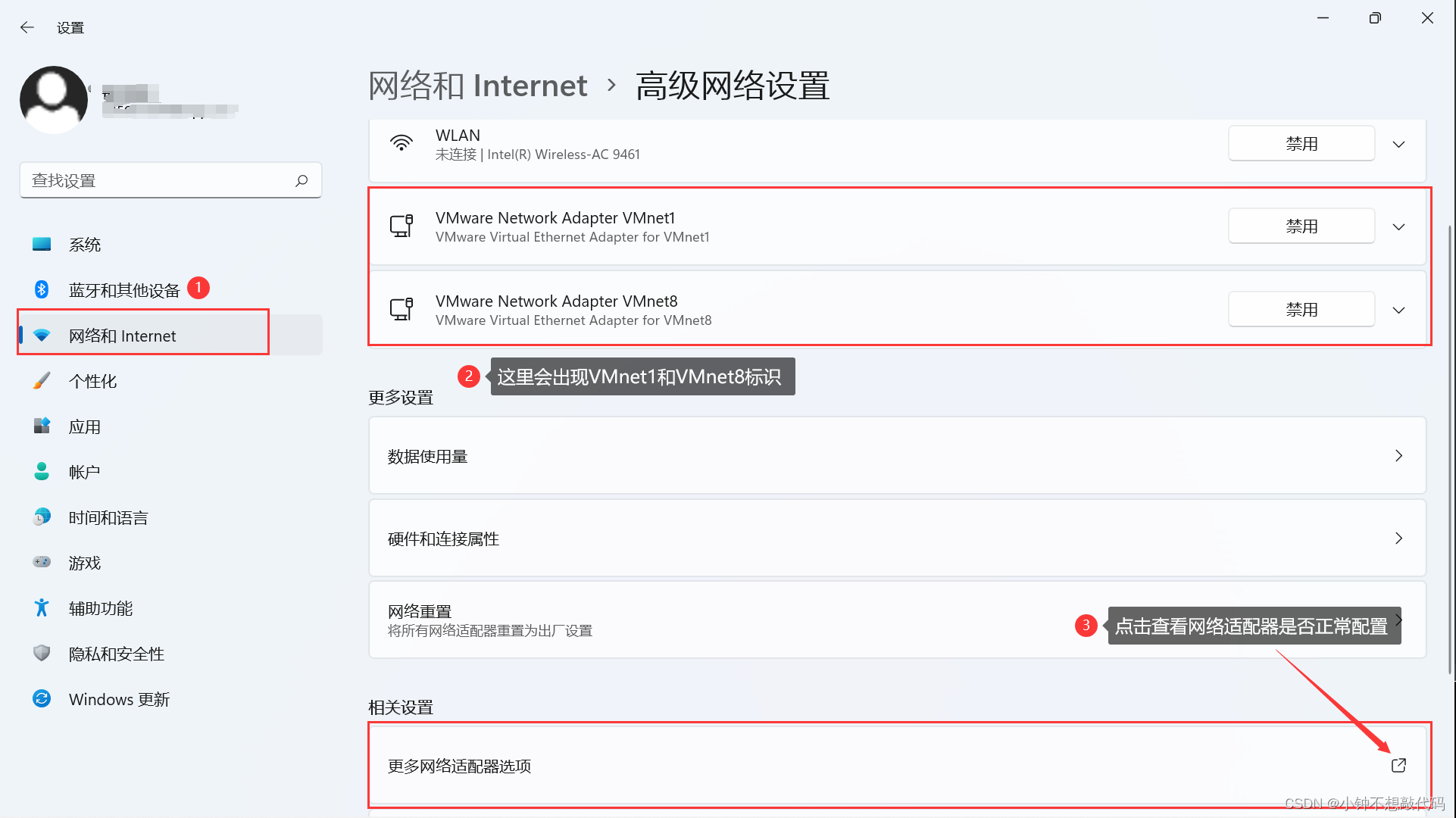Open 数据使用量 via its chevron
Viewport: 1456px width, 818px height.
(1399, 456)
